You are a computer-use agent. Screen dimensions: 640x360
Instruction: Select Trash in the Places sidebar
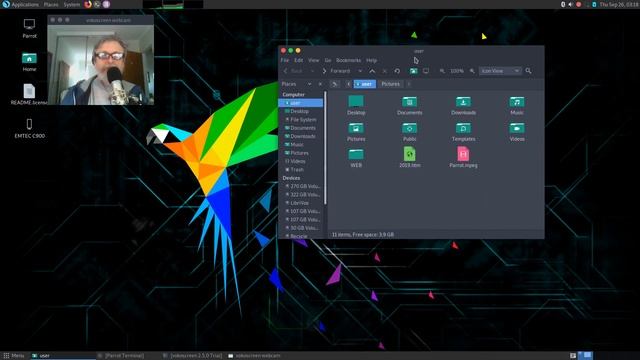coord(301,169)
